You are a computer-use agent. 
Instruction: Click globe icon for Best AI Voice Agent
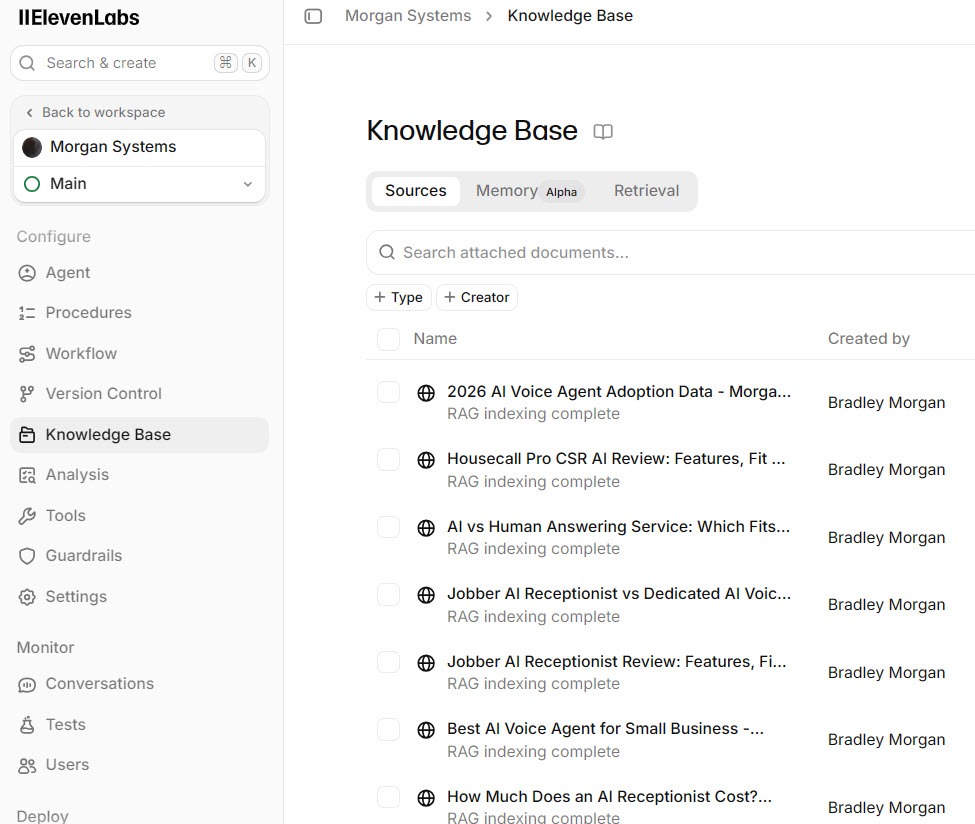[x=426, y=730]
